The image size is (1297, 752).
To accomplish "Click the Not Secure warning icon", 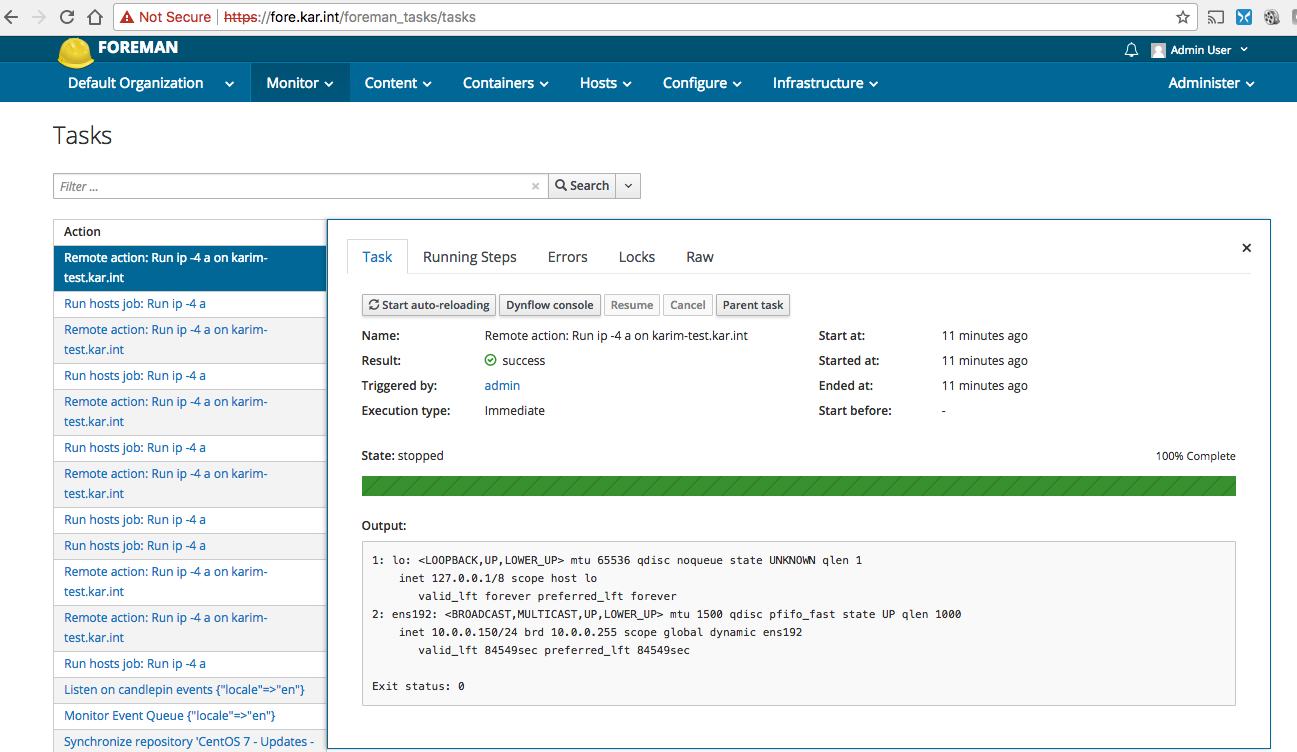I will pyautogui.click(x=127, y=17).
